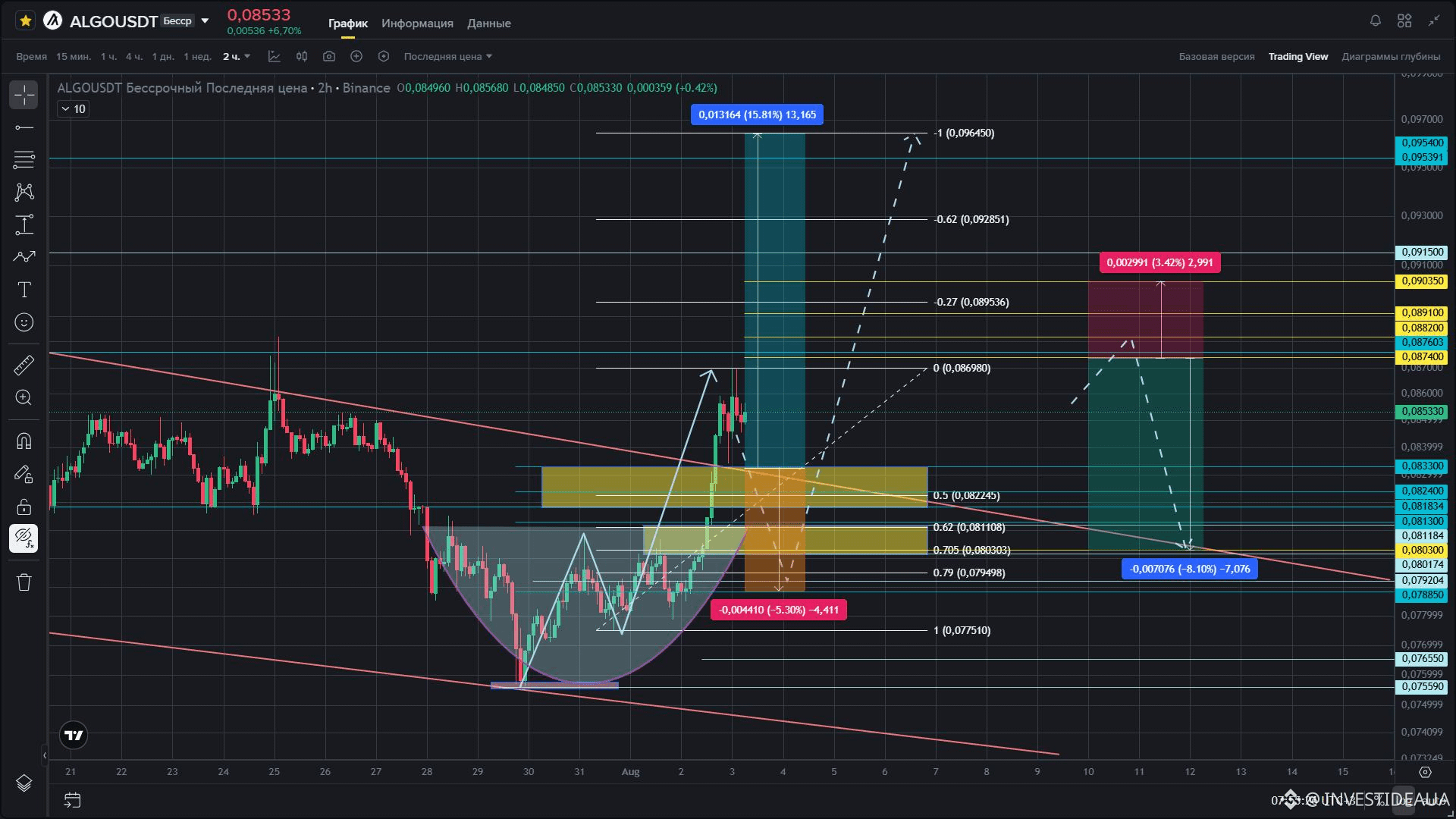Select the Text annotation tool
Viewport: 1456px width, 819px height.
pos(24,290)
